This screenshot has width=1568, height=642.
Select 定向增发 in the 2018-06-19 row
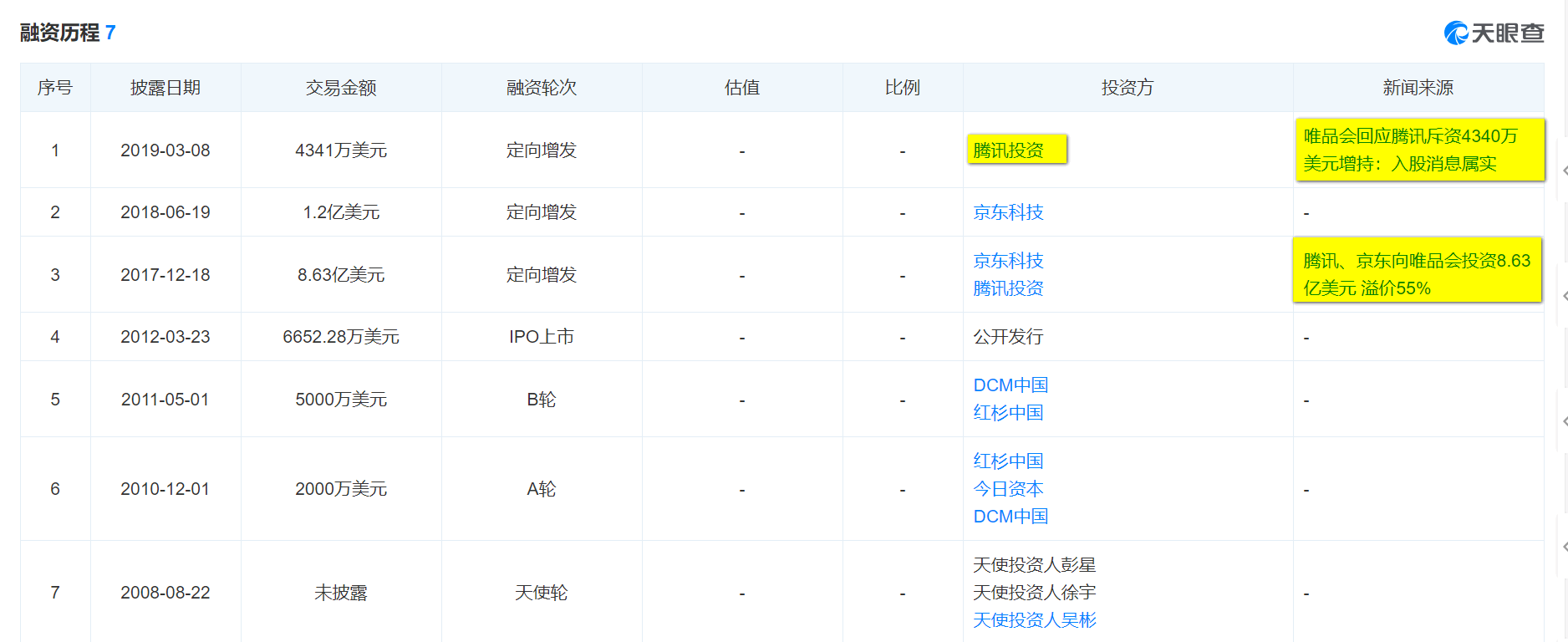542,212
